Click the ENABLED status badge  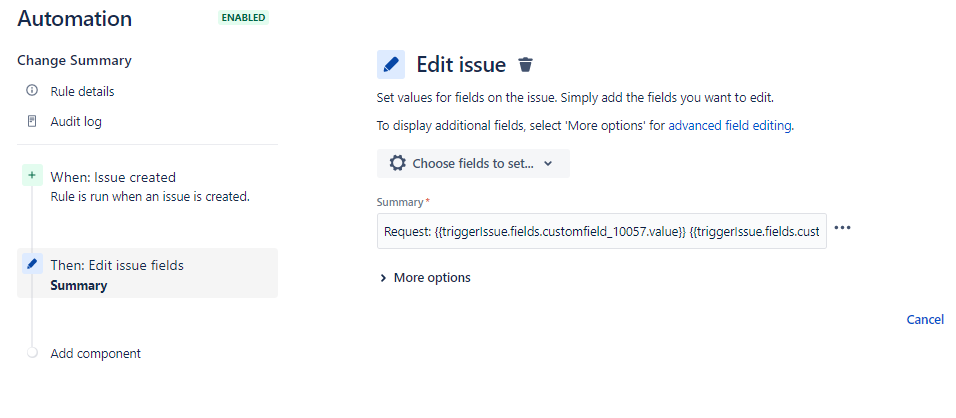coord(243,18)
